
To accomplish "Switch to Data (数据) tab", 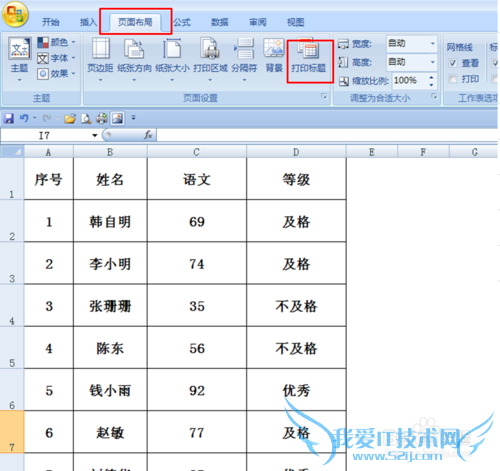I will [220, 22].
